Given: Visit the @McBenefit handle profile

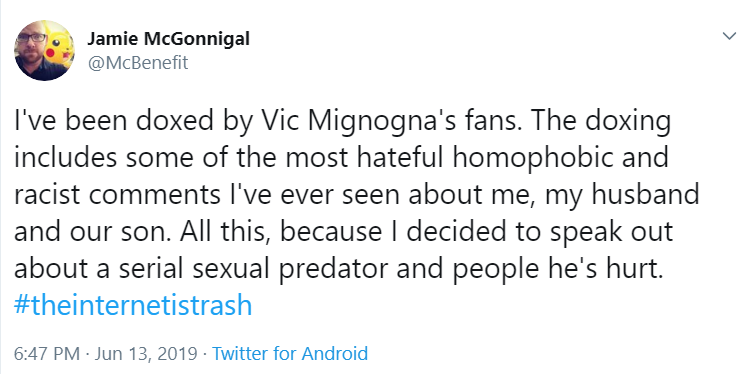Looking at the screenshot, I should pyautogui.click(x=138, y=63).
